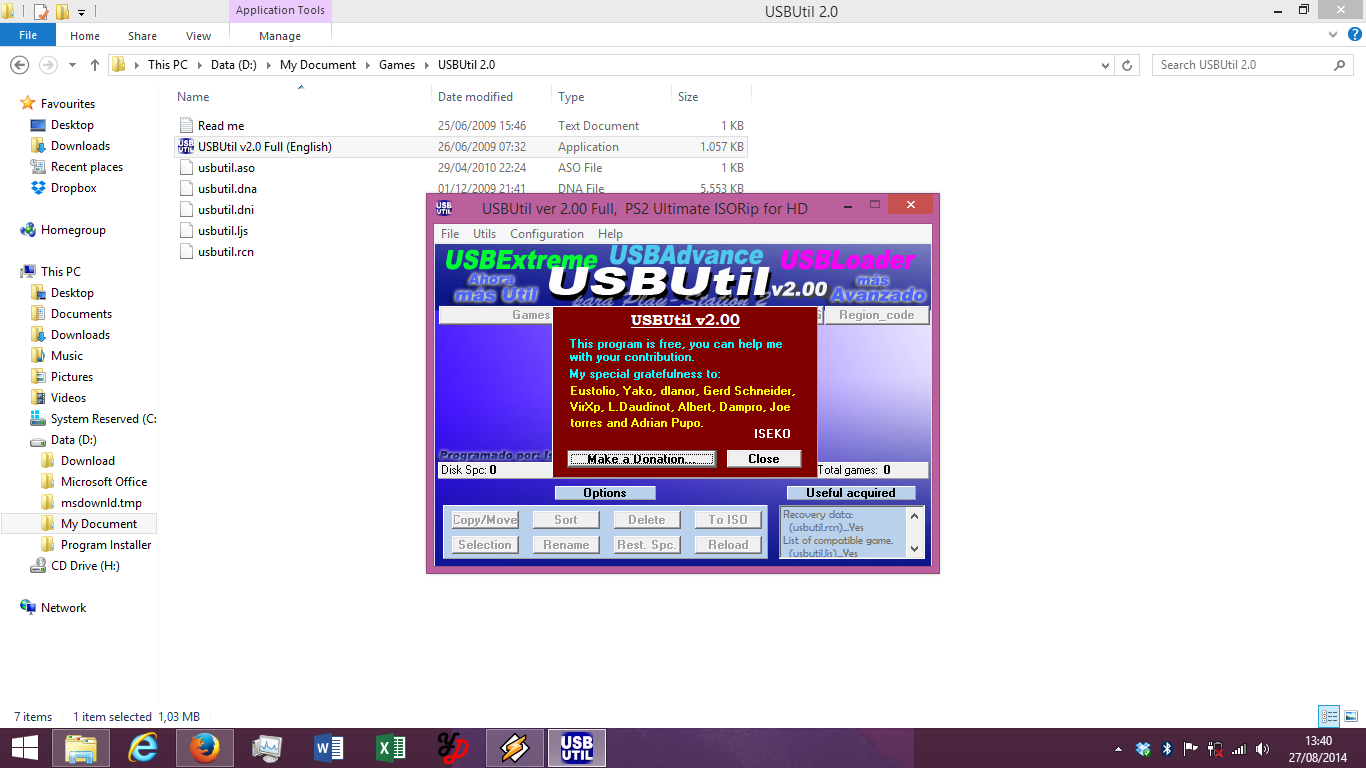Go back in Explorer navigation
This screenshot has height=768, width=1366.
pos(19,65)
